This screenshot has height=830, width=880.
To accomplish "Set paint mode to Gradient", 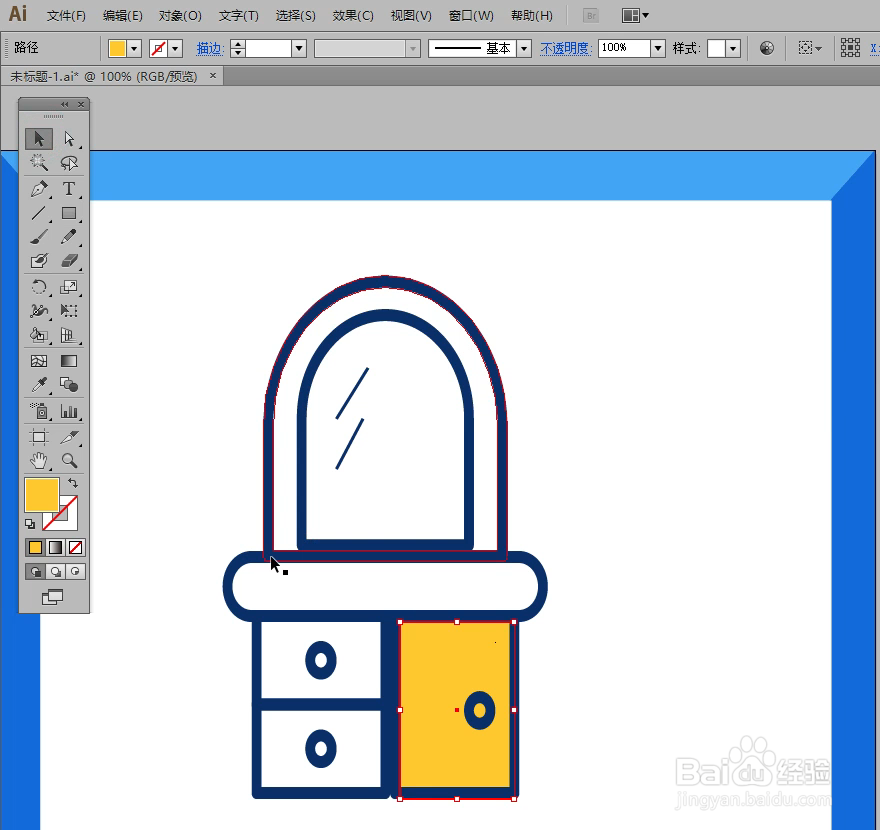I will tap(56, 547).
